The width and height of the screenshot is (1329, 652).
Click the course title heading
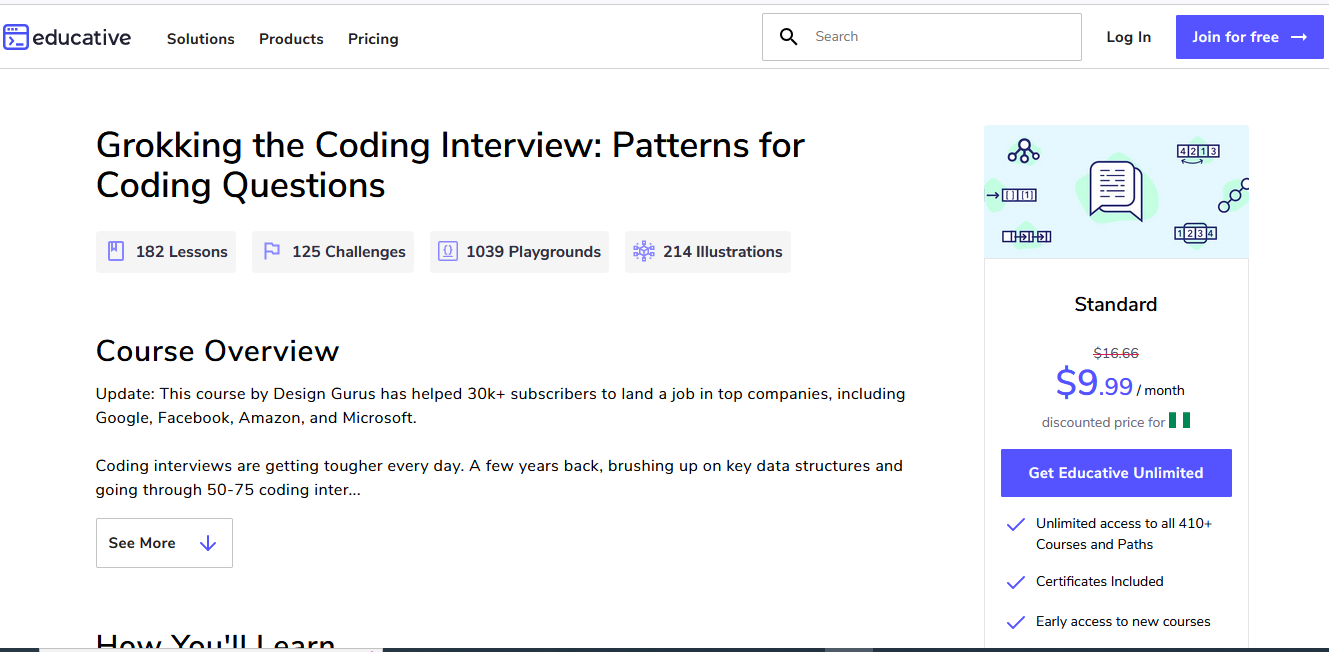pos(450,165)
